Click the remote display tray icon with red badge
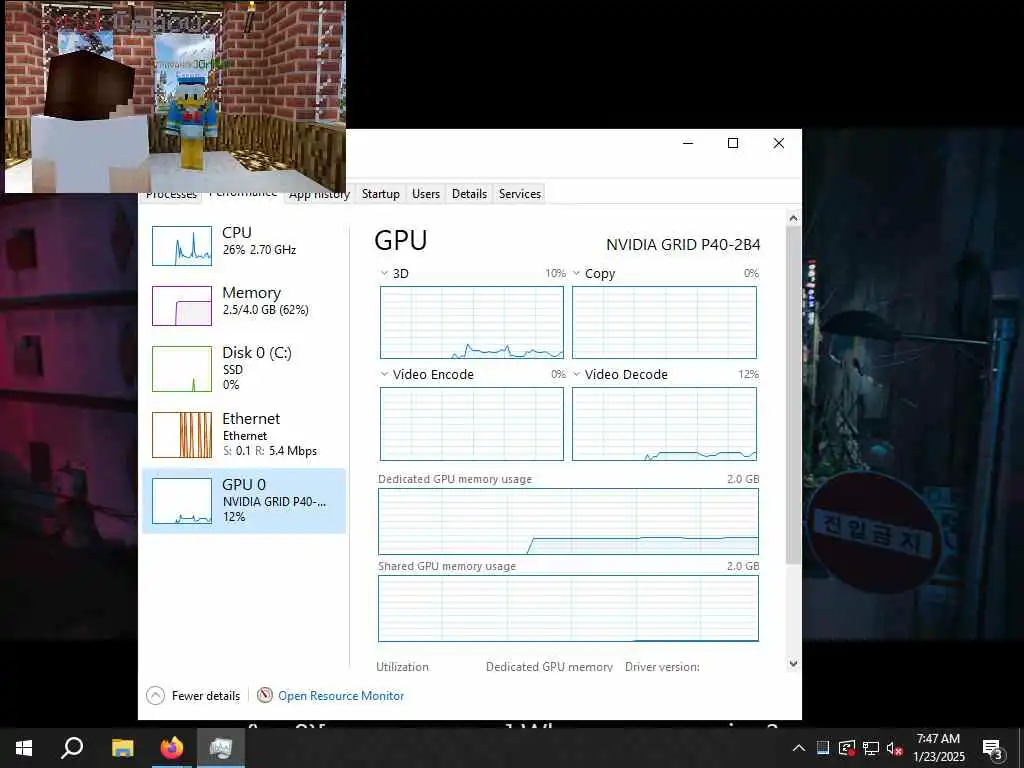 pos(847,748)
